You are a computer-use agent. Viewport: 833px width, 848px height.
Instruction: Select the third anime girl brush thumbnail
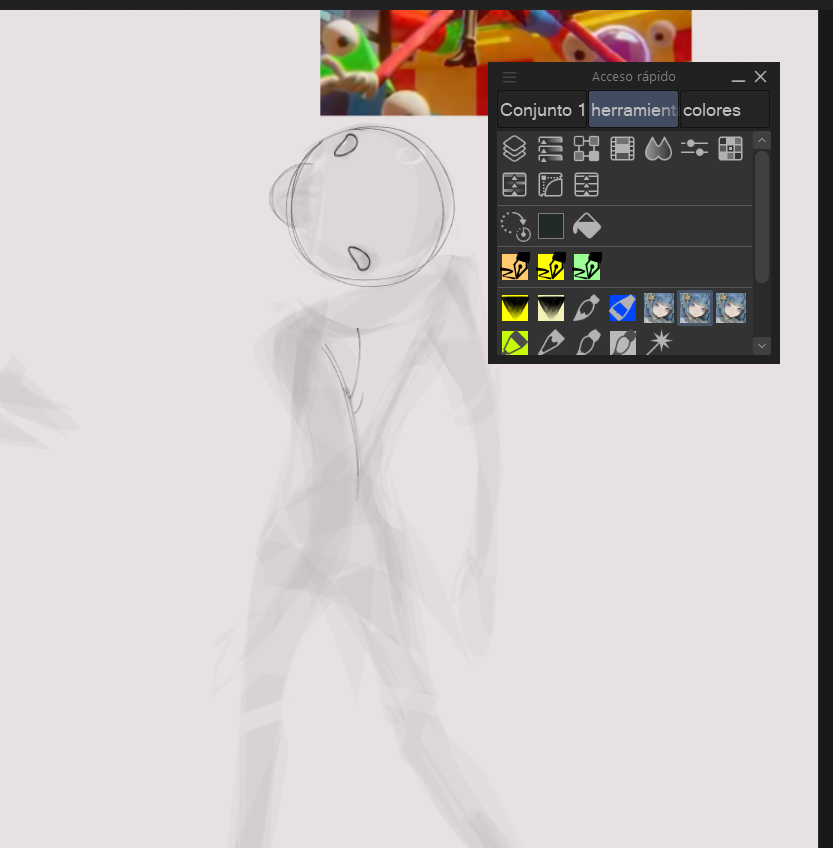click(x=731, y=308)
